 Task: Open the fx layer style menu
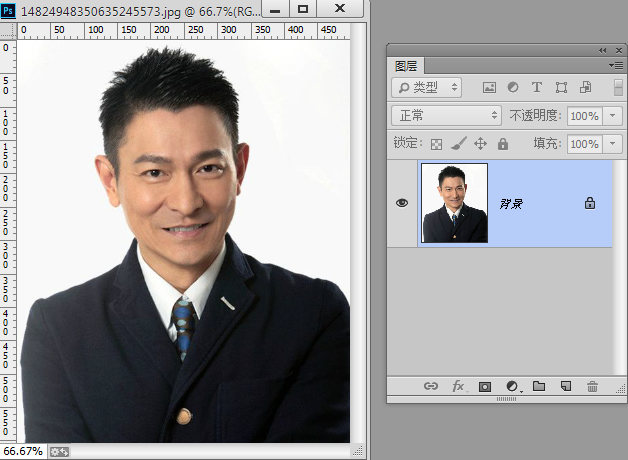pos(458,386)
